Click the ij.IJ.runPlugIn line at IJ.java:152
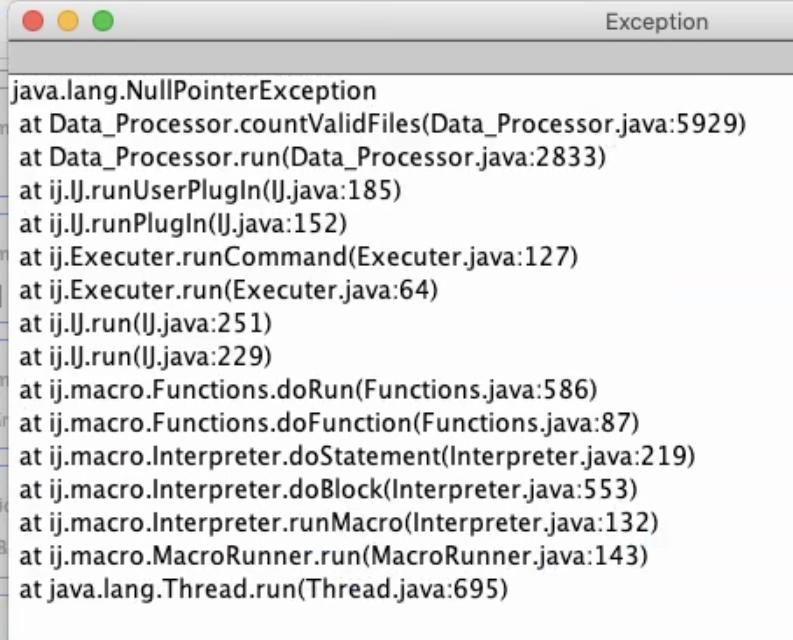Viewport: 793px width, 640px height. click(x=183, y=224)
